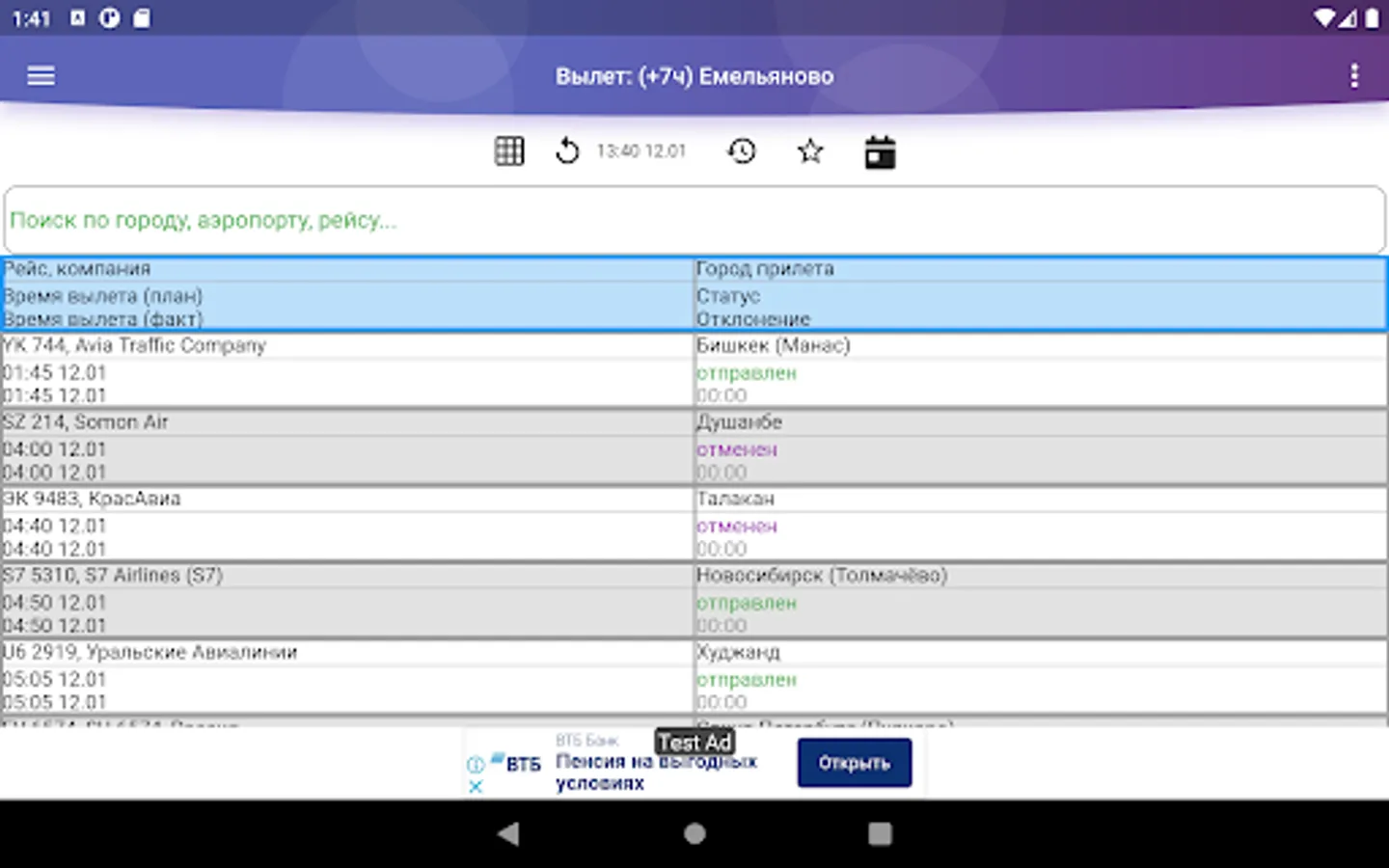Screen dimensions: 1389x868
Task: Open the hamburger navigation menu
Action: click(41, 75)
